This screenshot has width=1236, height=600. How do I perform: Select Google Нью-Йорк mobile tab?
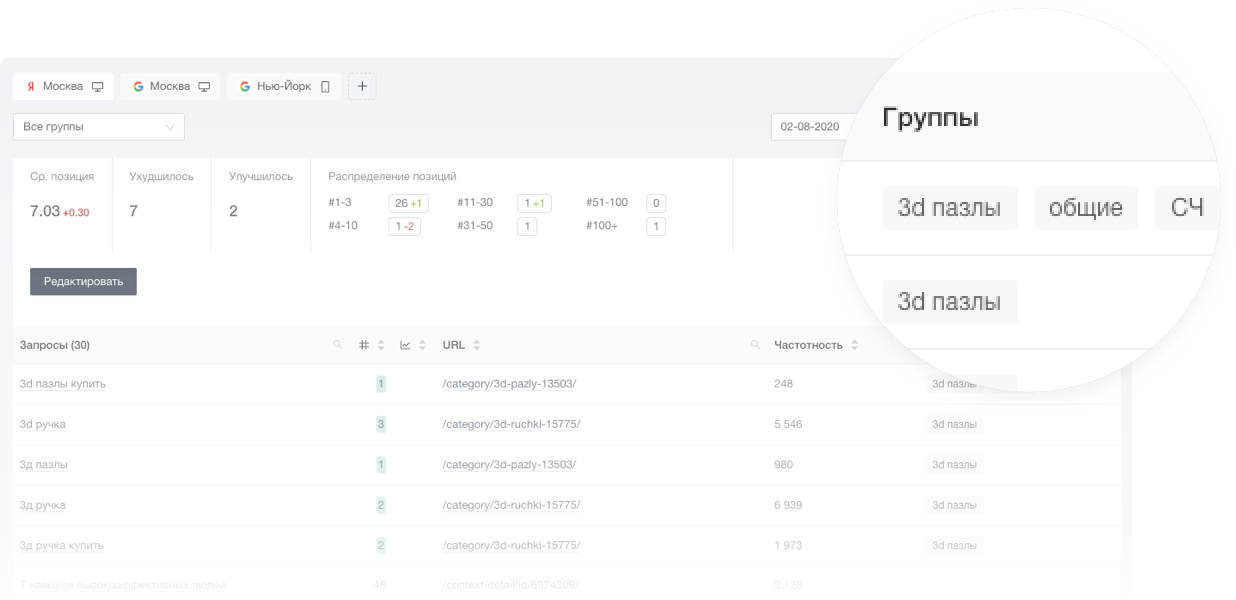click(x=284, y=87)
